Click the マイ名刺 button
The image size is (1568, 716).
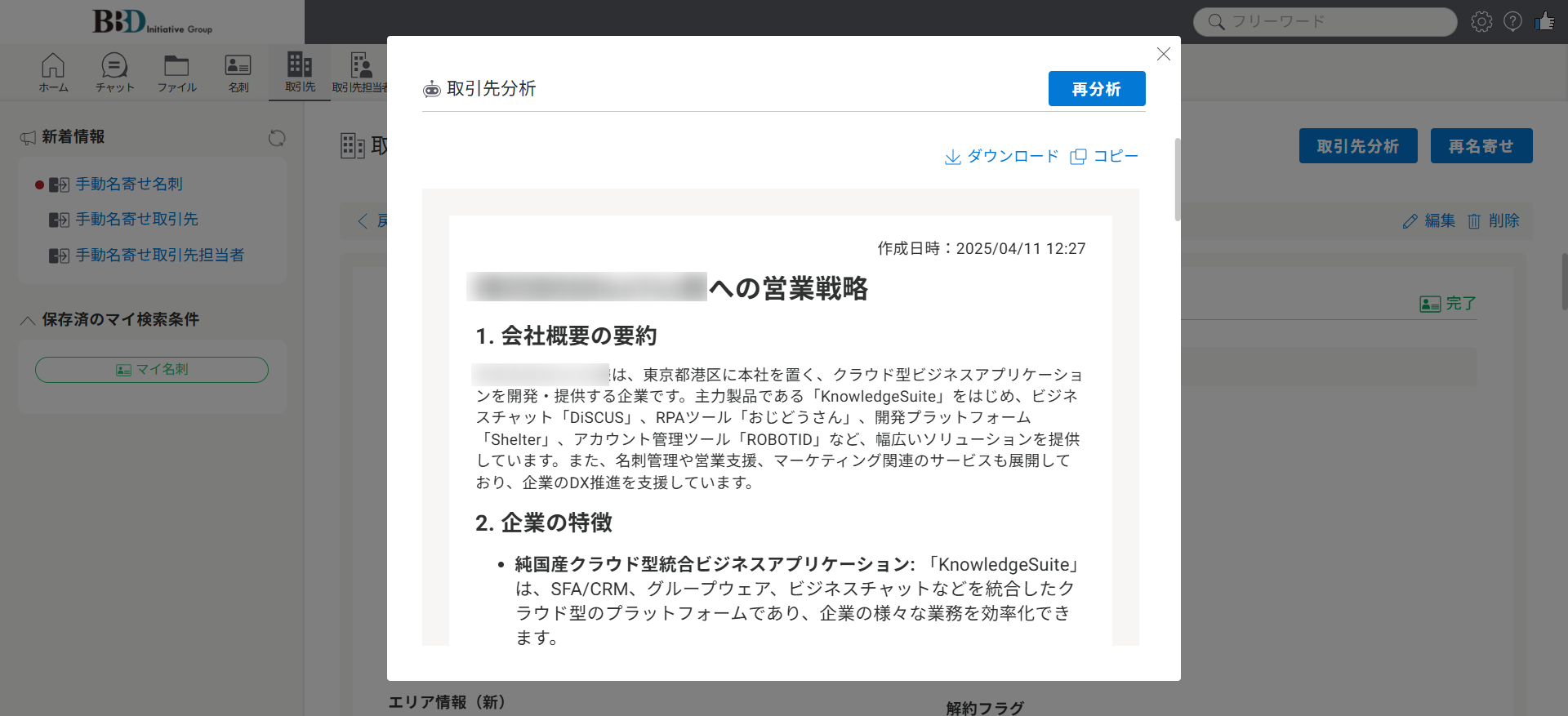[152, 370]
